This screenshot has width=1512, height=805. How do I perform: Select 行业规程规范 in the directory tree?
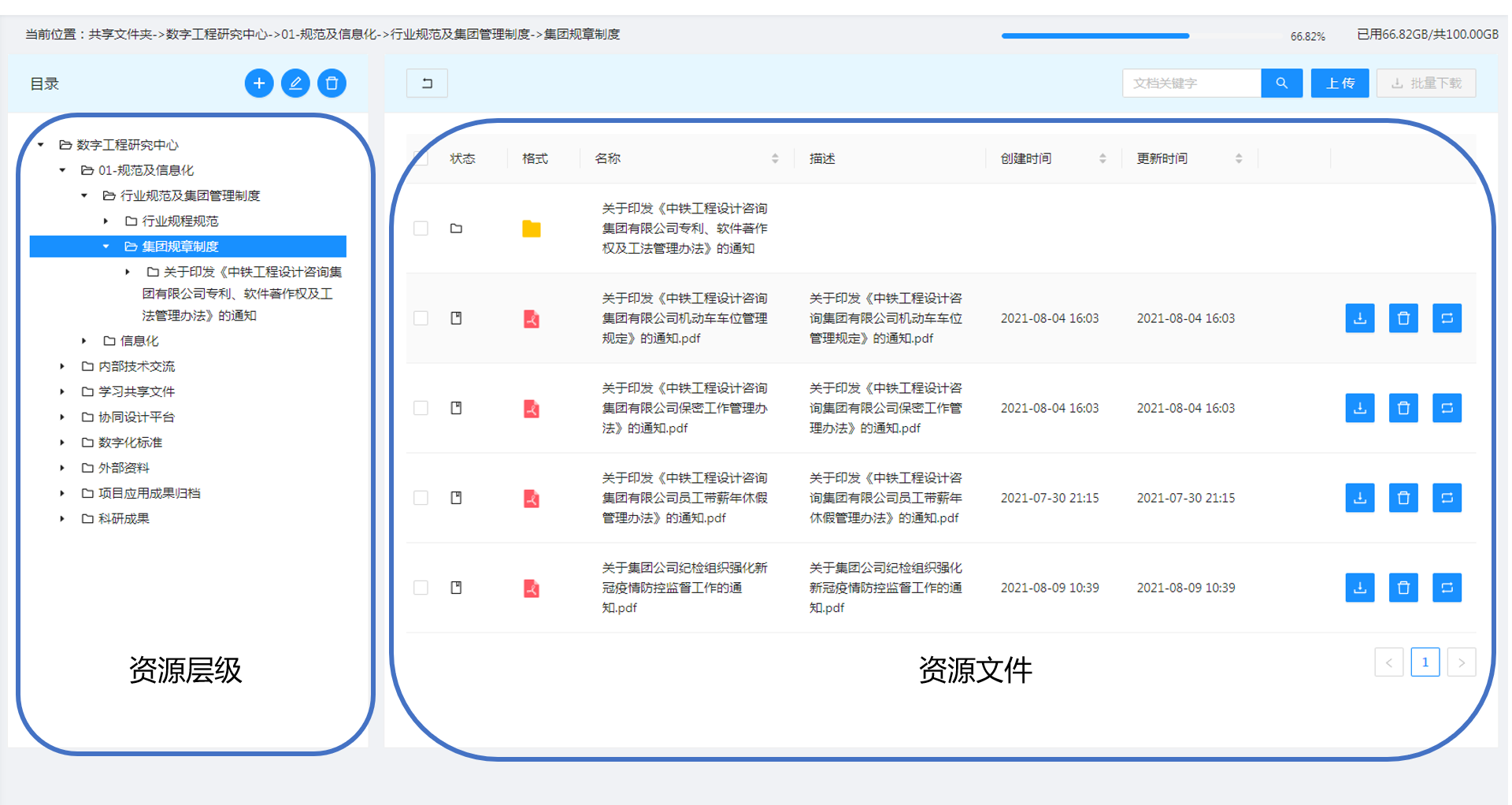(x=180, y=221)
